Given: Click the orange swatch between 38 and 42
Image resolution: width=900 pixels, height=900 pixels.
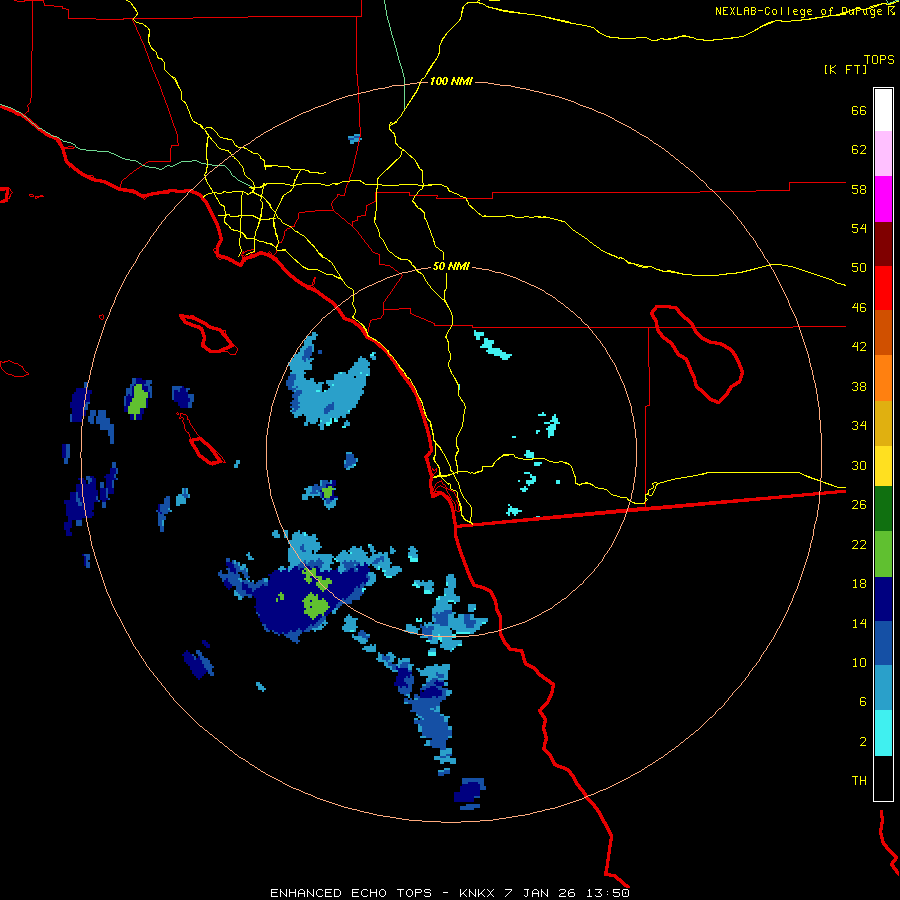Looking at the screenshot, I should point(883,378).
